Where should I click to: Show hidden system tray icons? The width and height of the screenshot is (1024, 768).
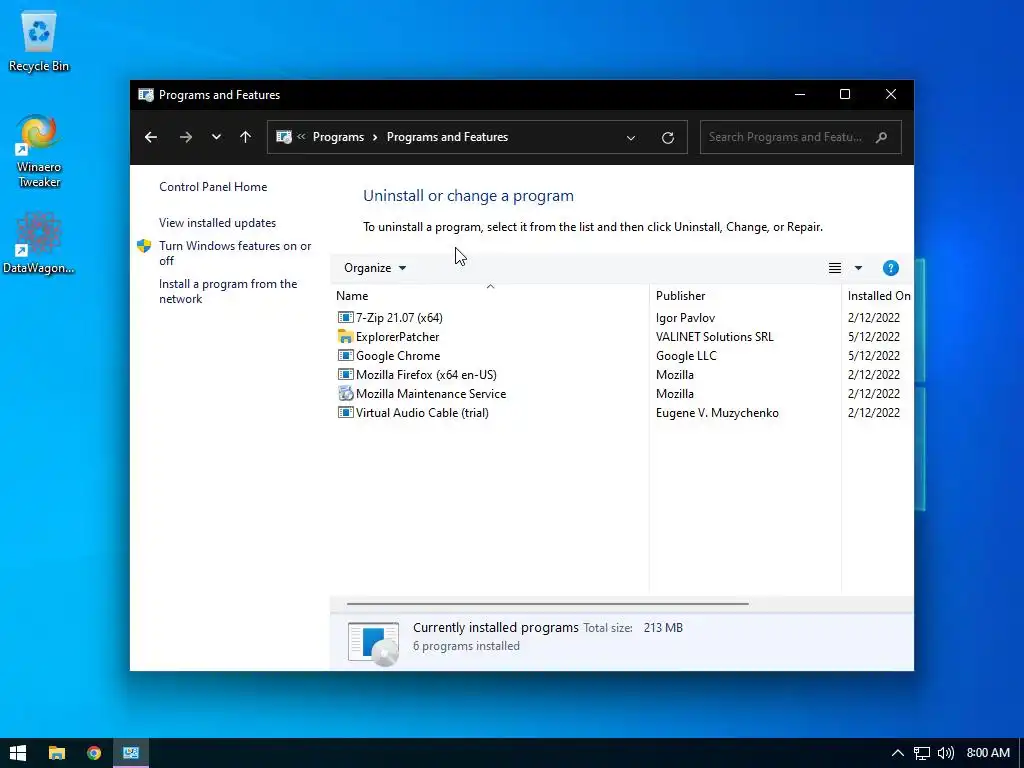coord(898,753)
